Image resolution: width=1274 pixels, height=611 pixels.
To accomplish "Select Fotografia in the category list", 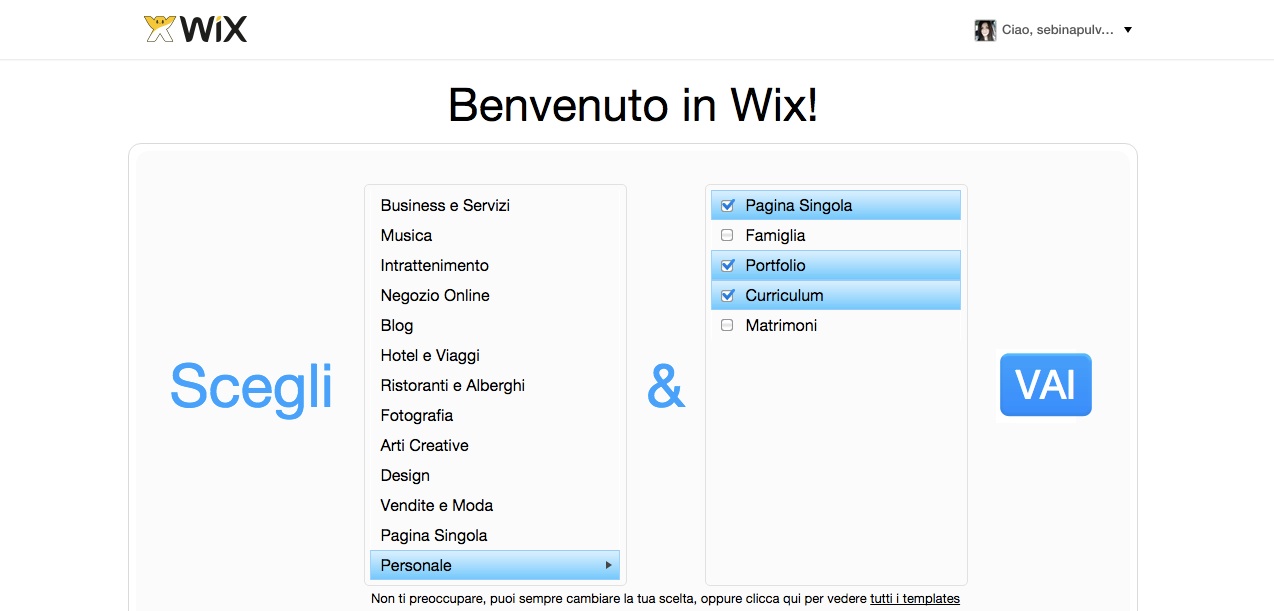I will pos(417,416).
